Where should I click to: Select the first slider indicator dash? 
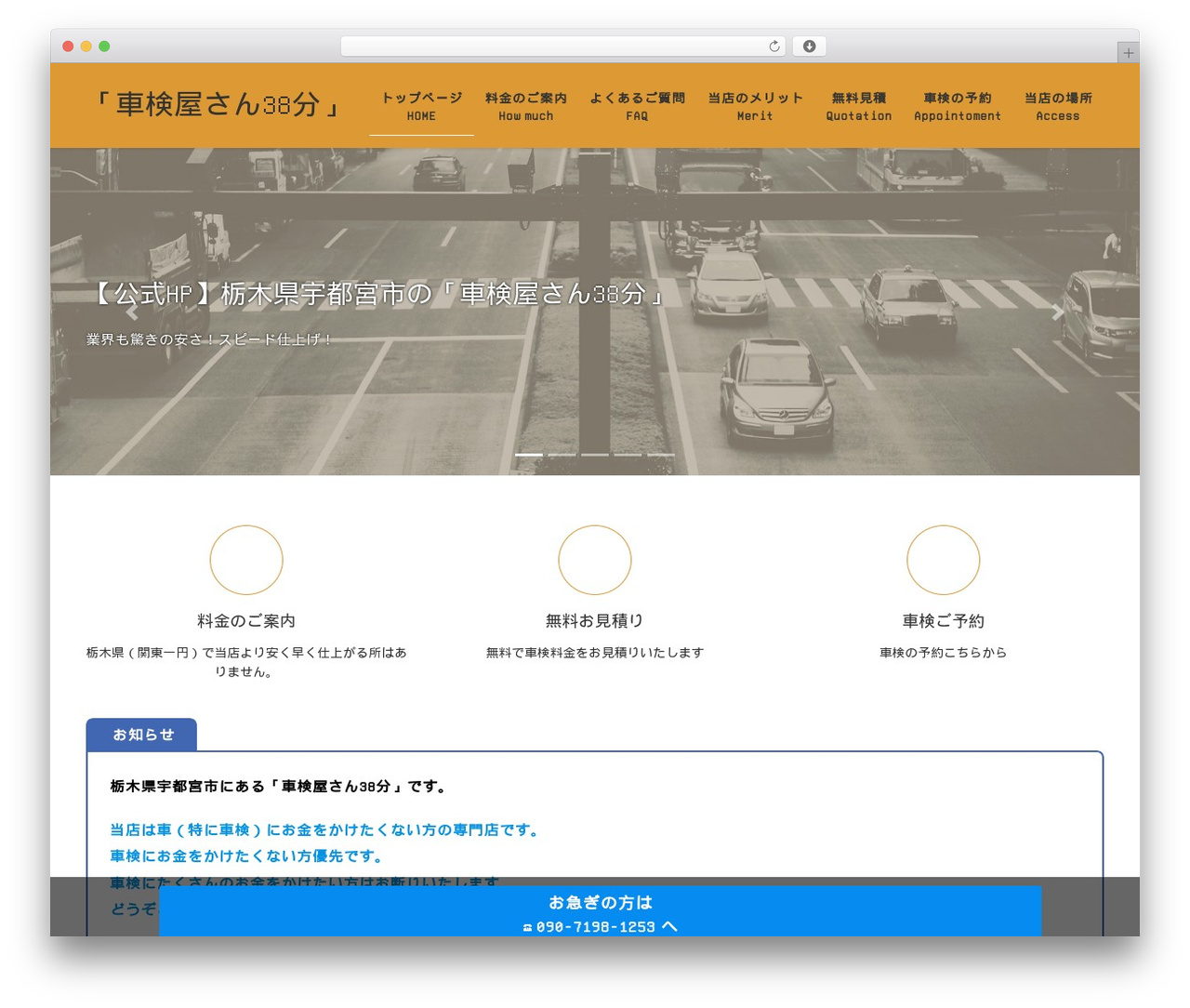[529, 455]
